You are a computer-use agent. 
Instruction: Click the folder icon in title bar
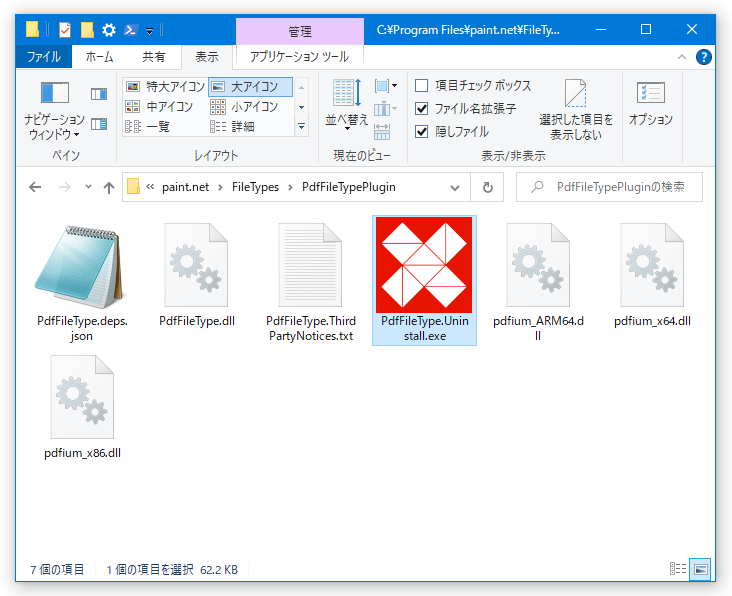tap(32, 29)
